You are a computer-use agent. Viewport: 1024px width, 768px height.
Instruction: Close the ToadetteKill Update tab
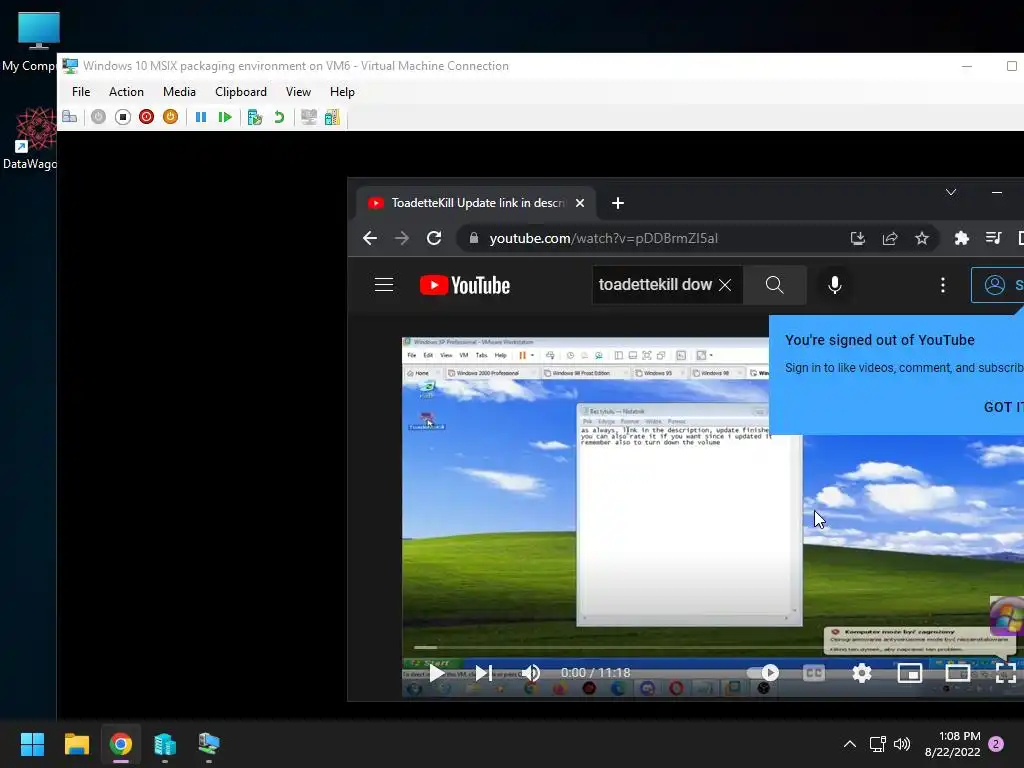580,203
